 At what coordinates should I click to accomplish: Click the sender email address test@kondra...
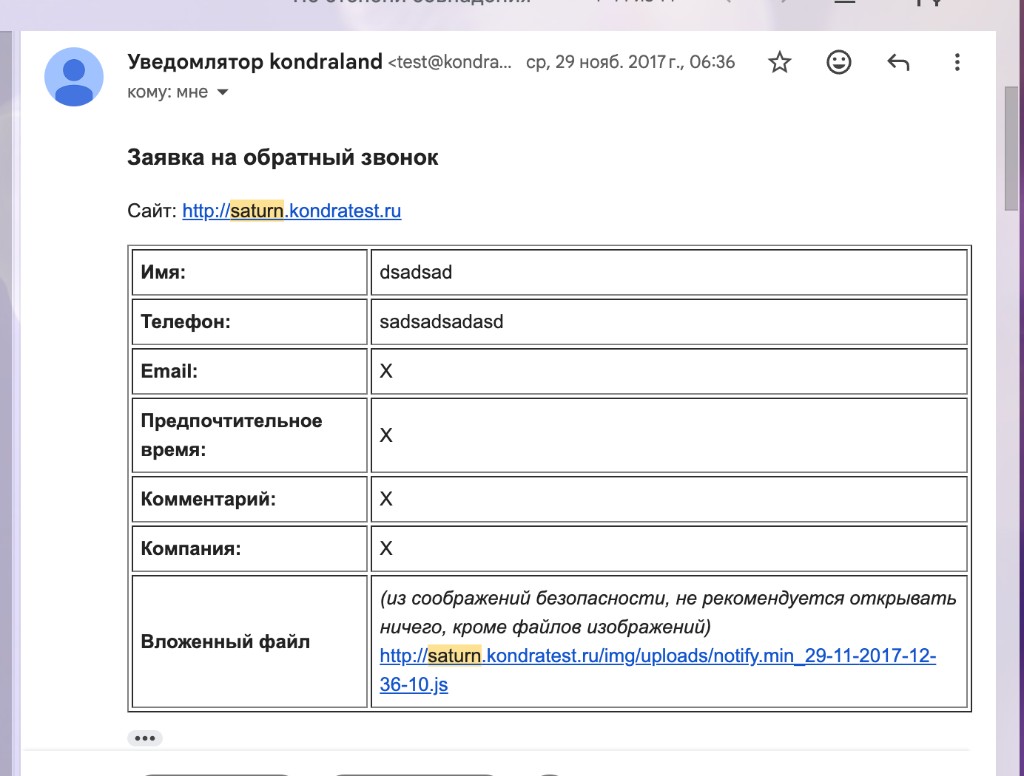click(452, 61)
